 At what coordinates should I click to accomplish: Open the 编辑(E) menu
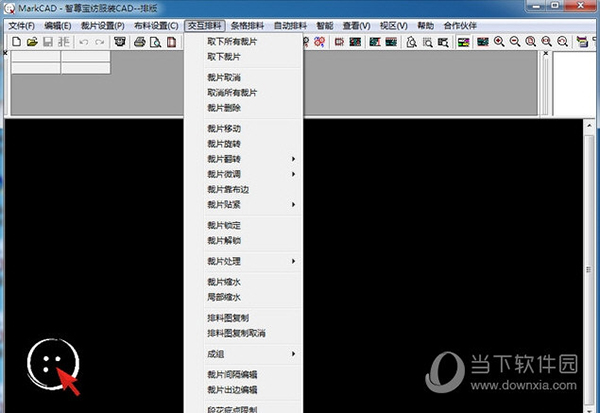(57, 26)
